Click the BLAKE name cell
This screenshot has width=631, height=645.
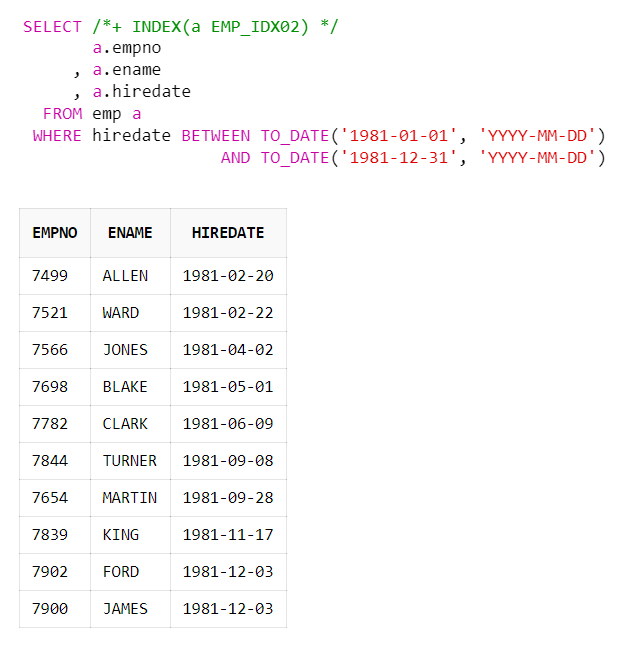click(x=130, y=387)
